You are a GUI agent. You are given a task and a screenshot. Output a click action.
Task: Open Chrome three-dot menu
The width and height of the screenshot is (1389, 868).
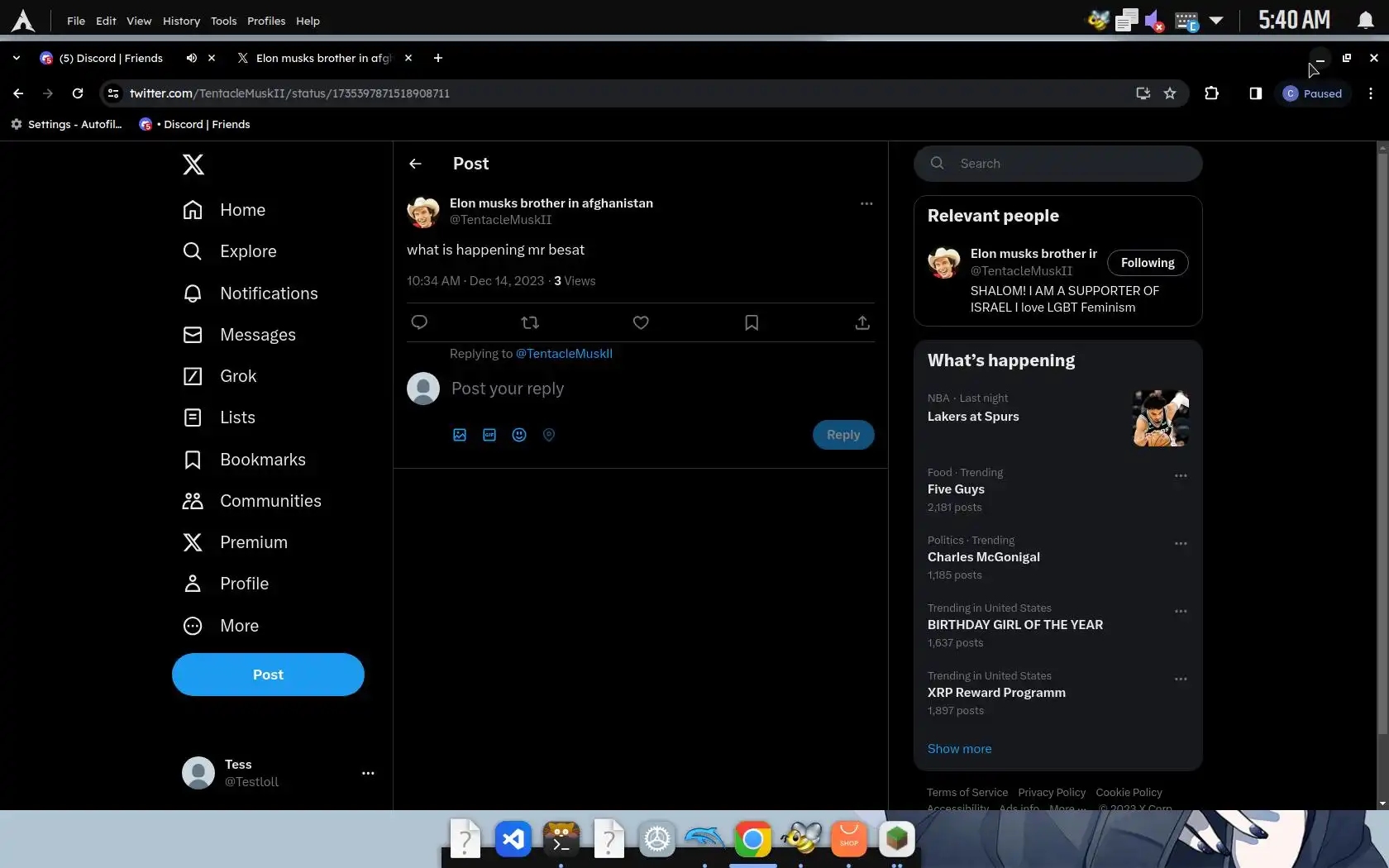tap(1371, 93)
